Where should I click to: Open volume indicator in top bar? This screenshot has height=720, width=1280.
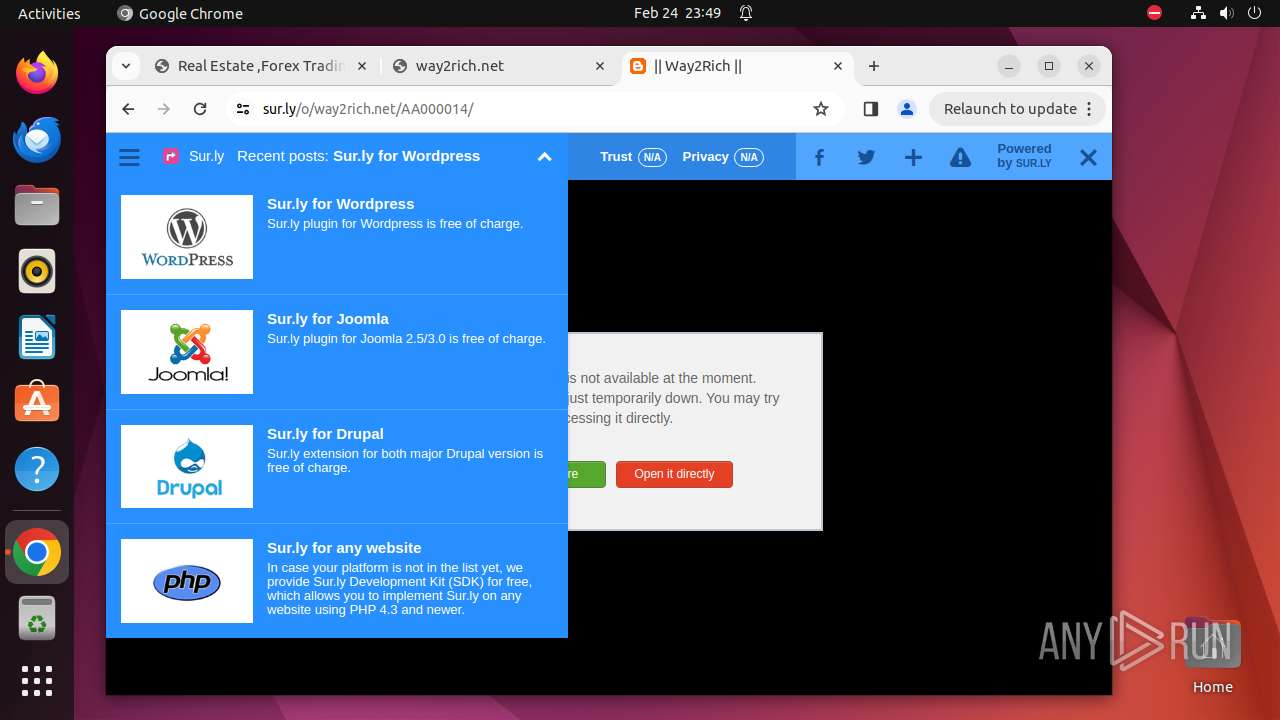[x=1226, y=13]
